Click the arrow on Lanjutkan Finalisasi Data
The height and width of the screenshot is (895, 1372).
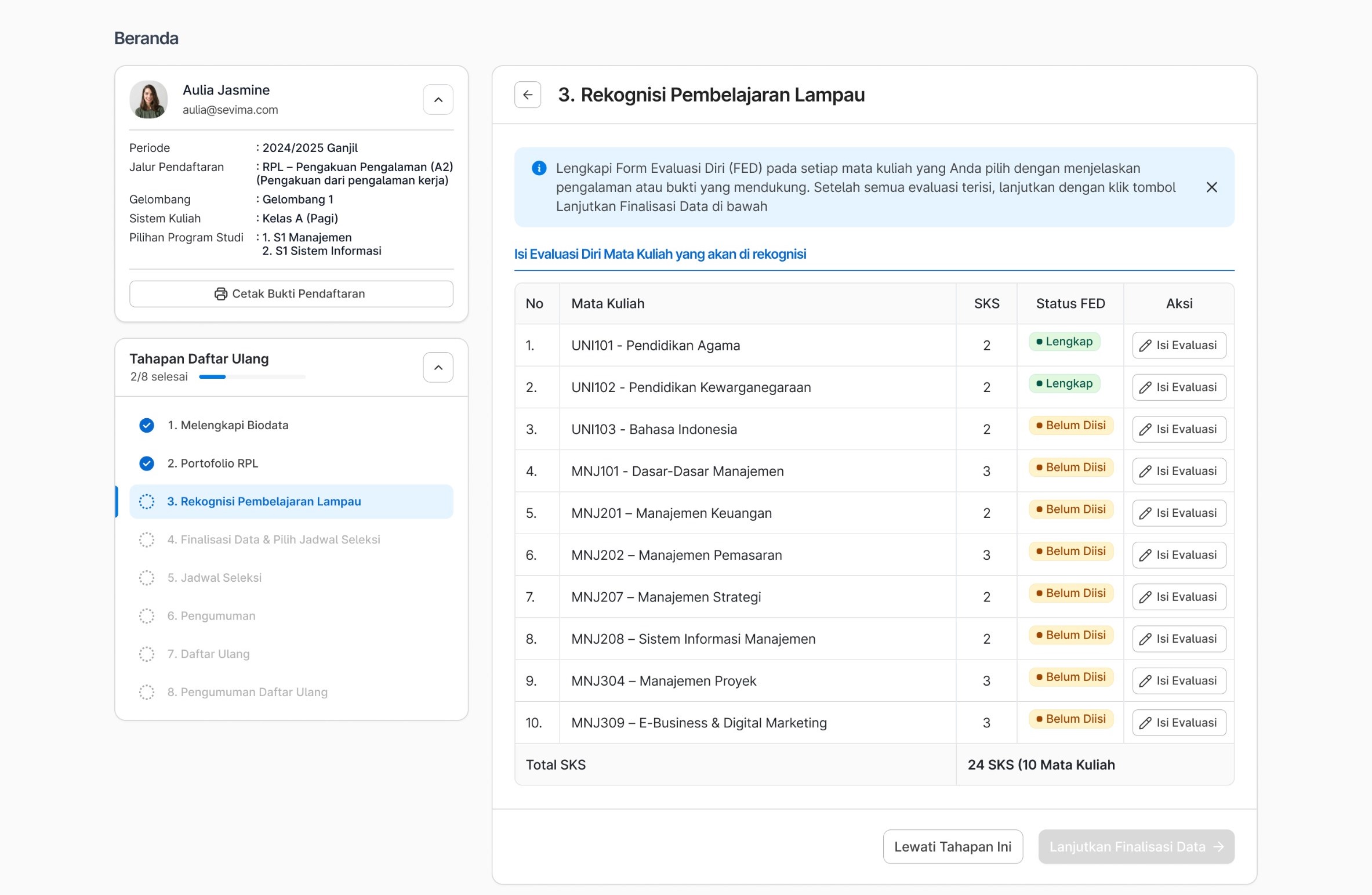[1218, 847]
